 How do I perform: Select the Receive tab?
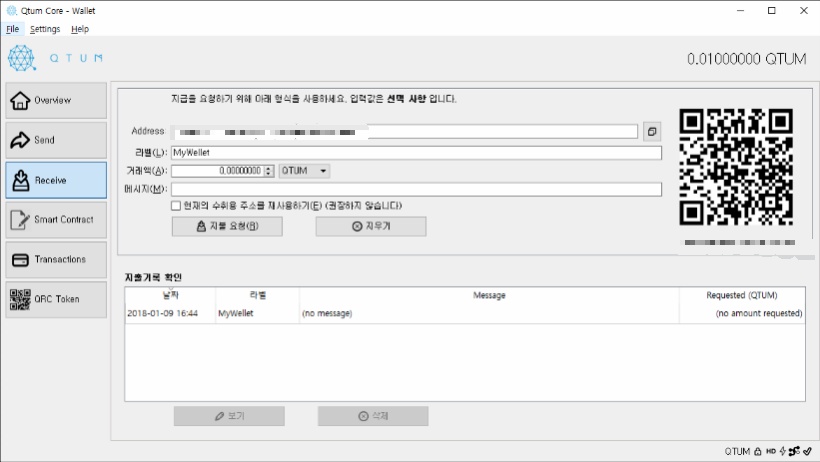coord(56,180)
